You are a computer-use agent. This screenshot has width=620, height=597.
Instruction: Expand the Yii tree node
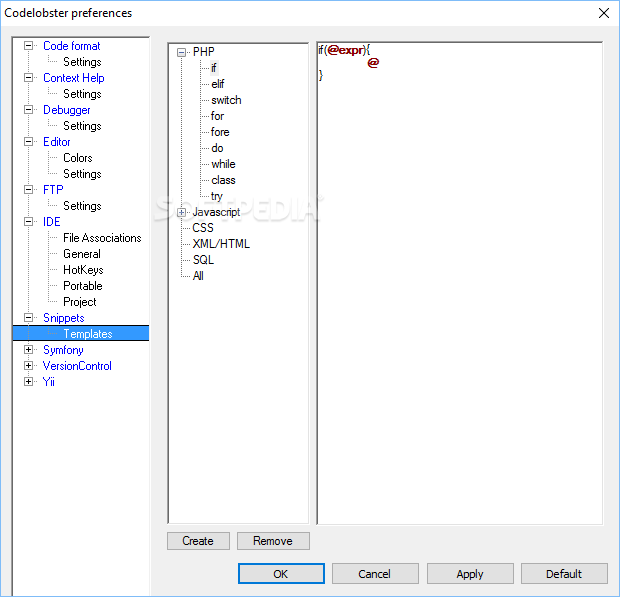tap(28, 382)
